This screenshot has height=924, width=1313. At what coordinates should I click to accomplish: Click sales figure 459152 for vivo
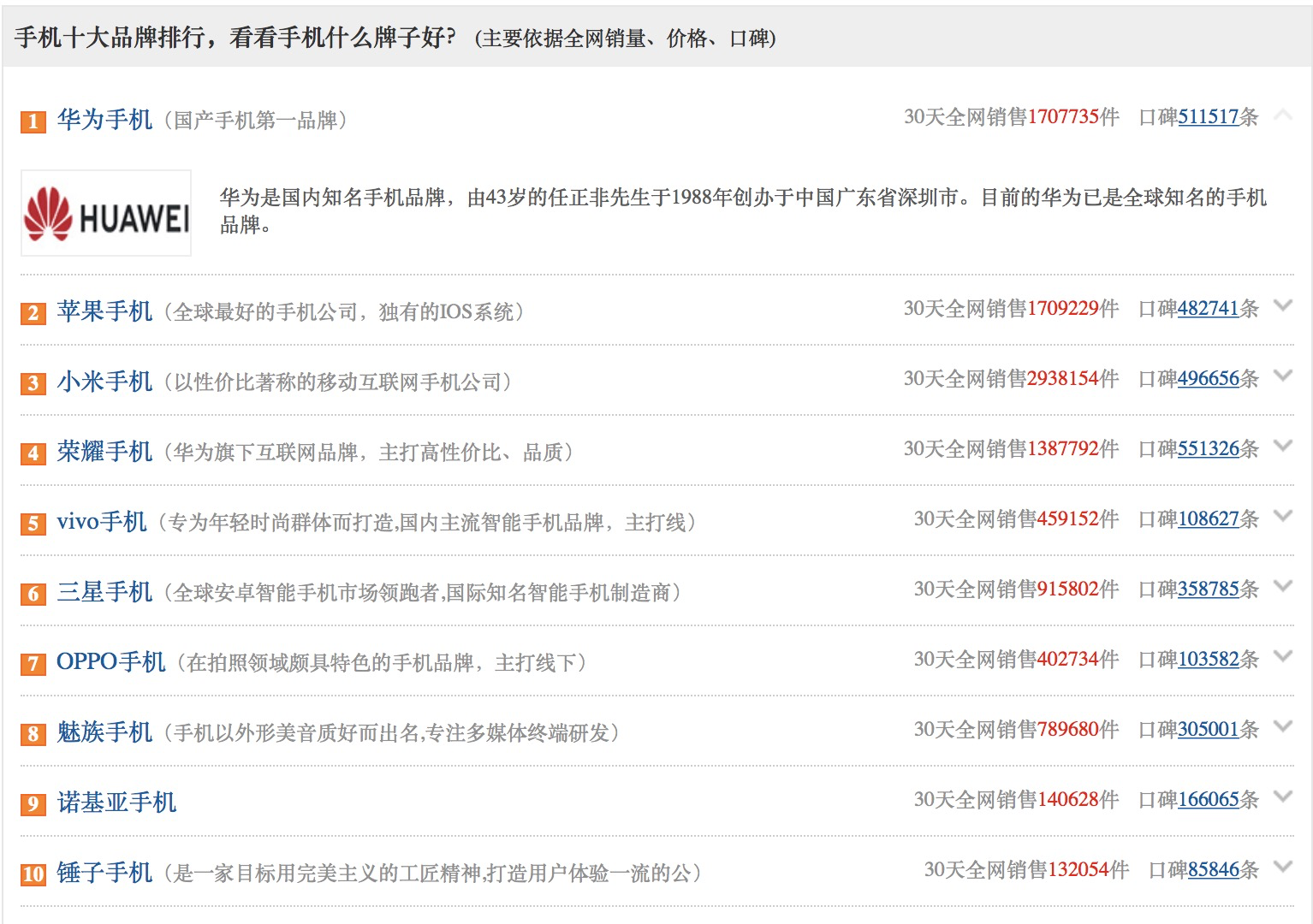[x=1068, y=519]
